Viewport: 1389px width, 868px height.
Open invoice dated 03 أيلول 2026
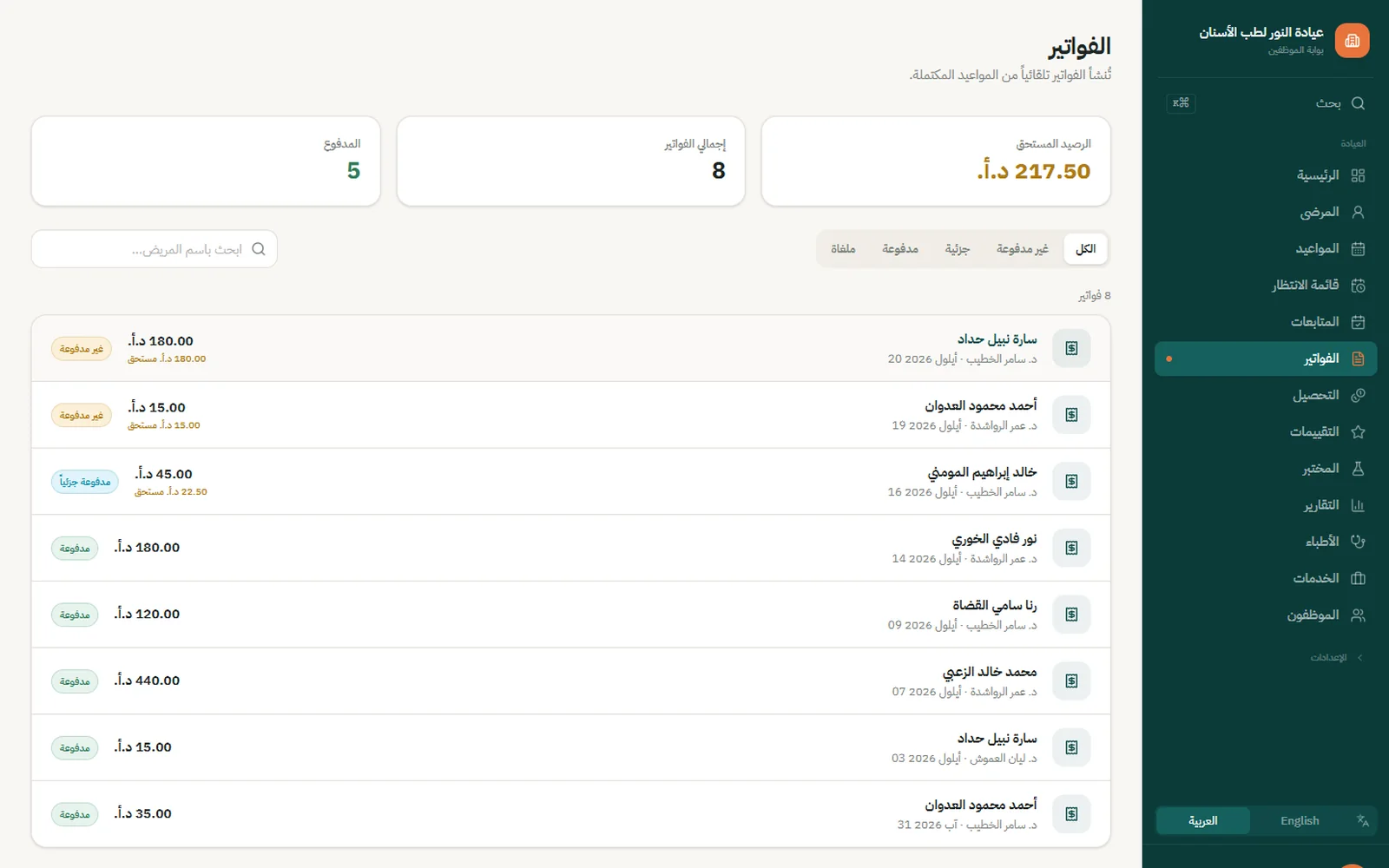pos(571,747)
